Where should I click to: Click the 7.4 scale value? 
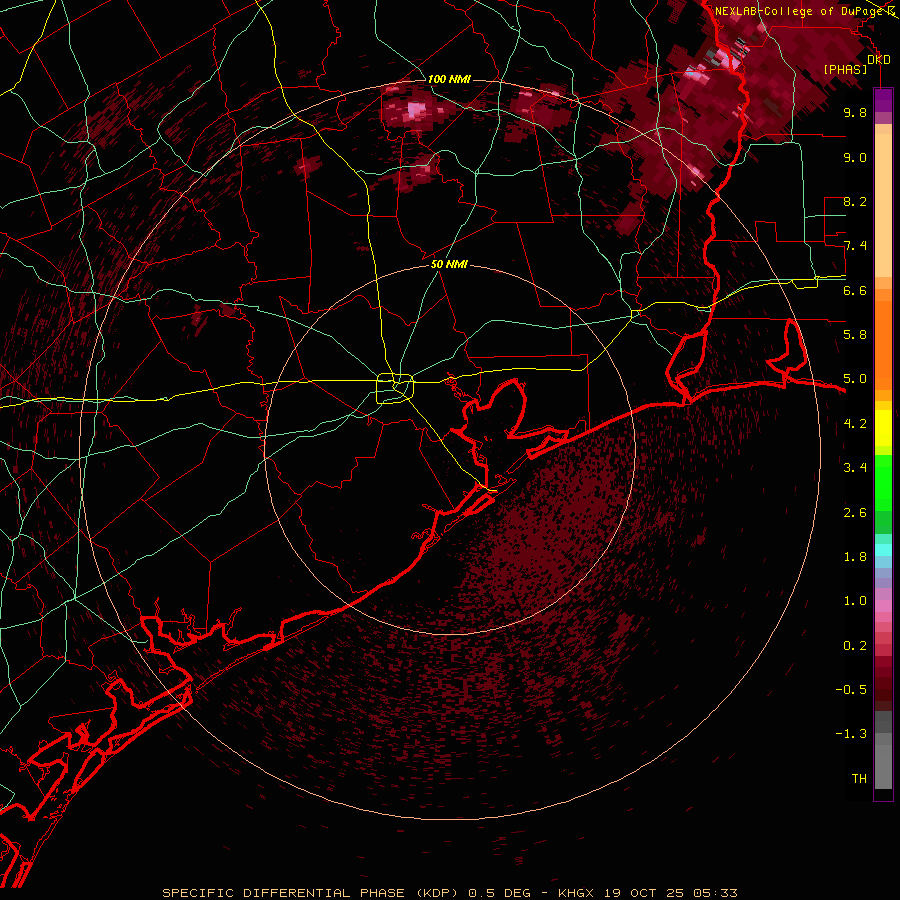[855, 246]
